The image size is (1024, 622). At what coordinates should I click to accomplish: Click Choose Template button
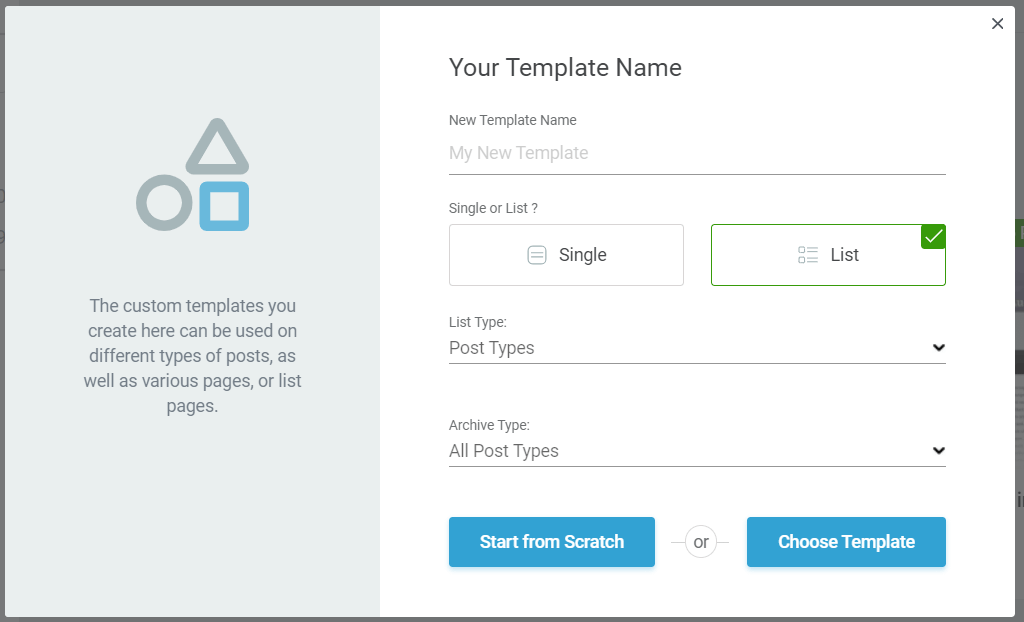[846, 542]
